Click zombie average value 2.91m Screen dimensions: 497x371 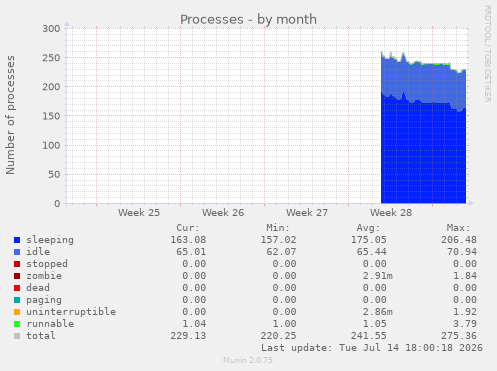(x=378, y=276)
